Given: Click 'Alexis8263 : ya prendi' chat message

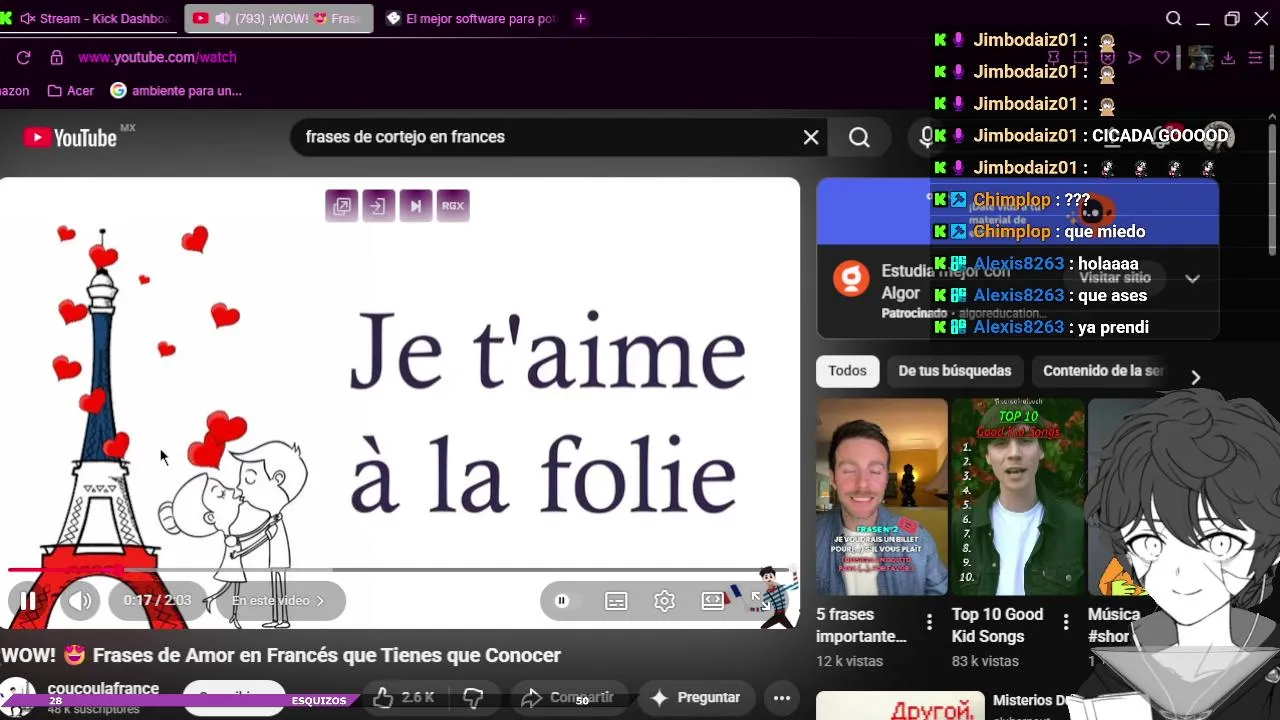Looking at the screenshot, I should pyautogui.click(x=1041, y=328).
